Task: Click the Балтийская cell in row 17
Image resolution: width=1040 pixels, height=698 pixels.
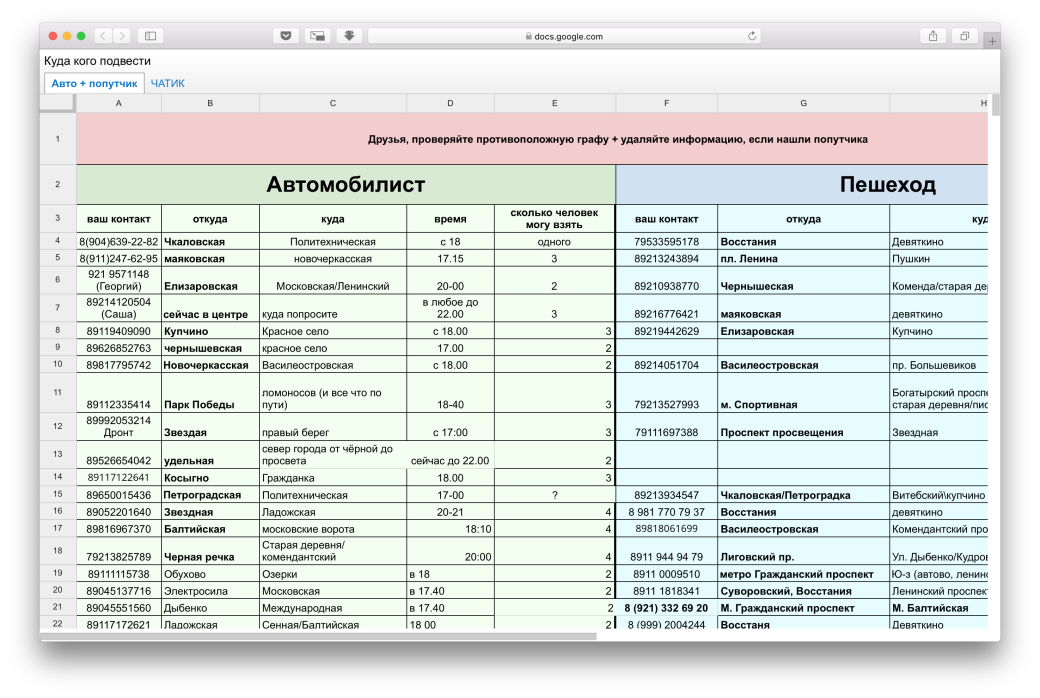Action: tap(210, 529)
